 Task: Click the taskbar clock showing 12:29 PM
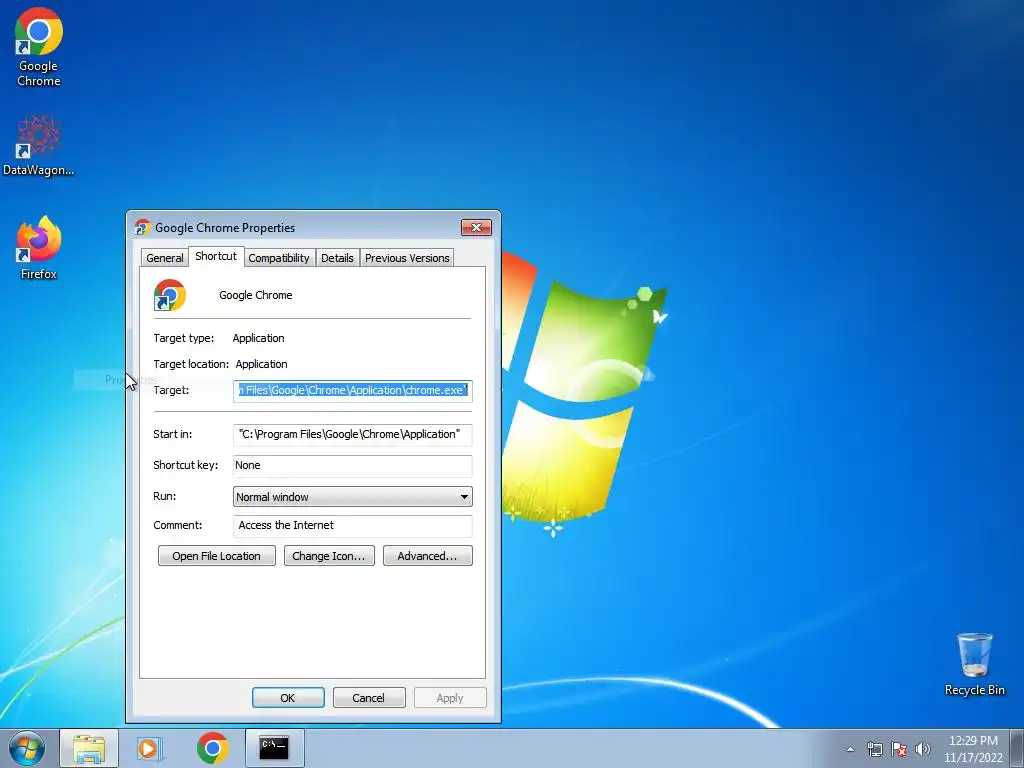click(973, 749)
